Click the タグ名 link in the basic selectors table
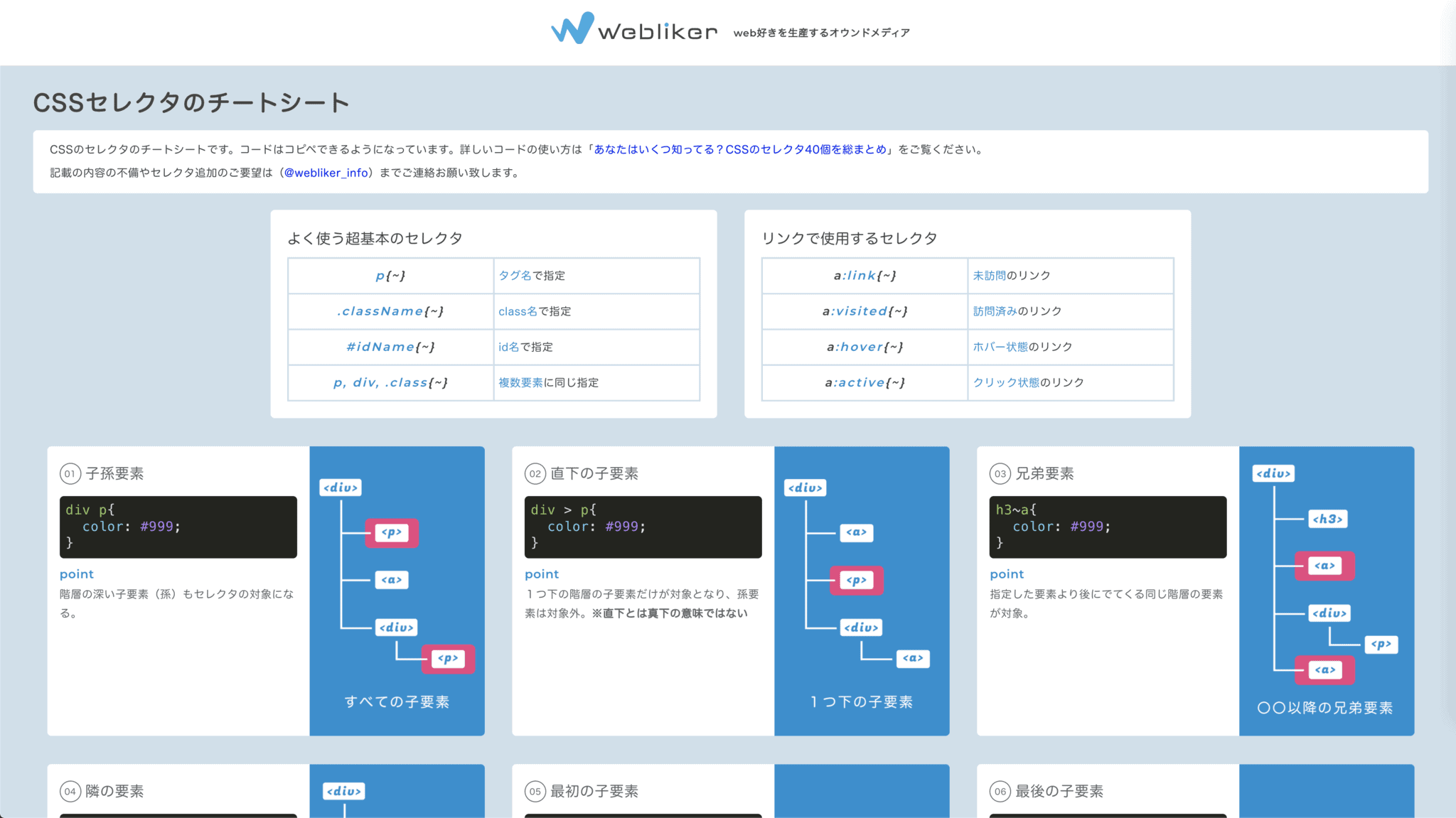 [x=515, y=276]
